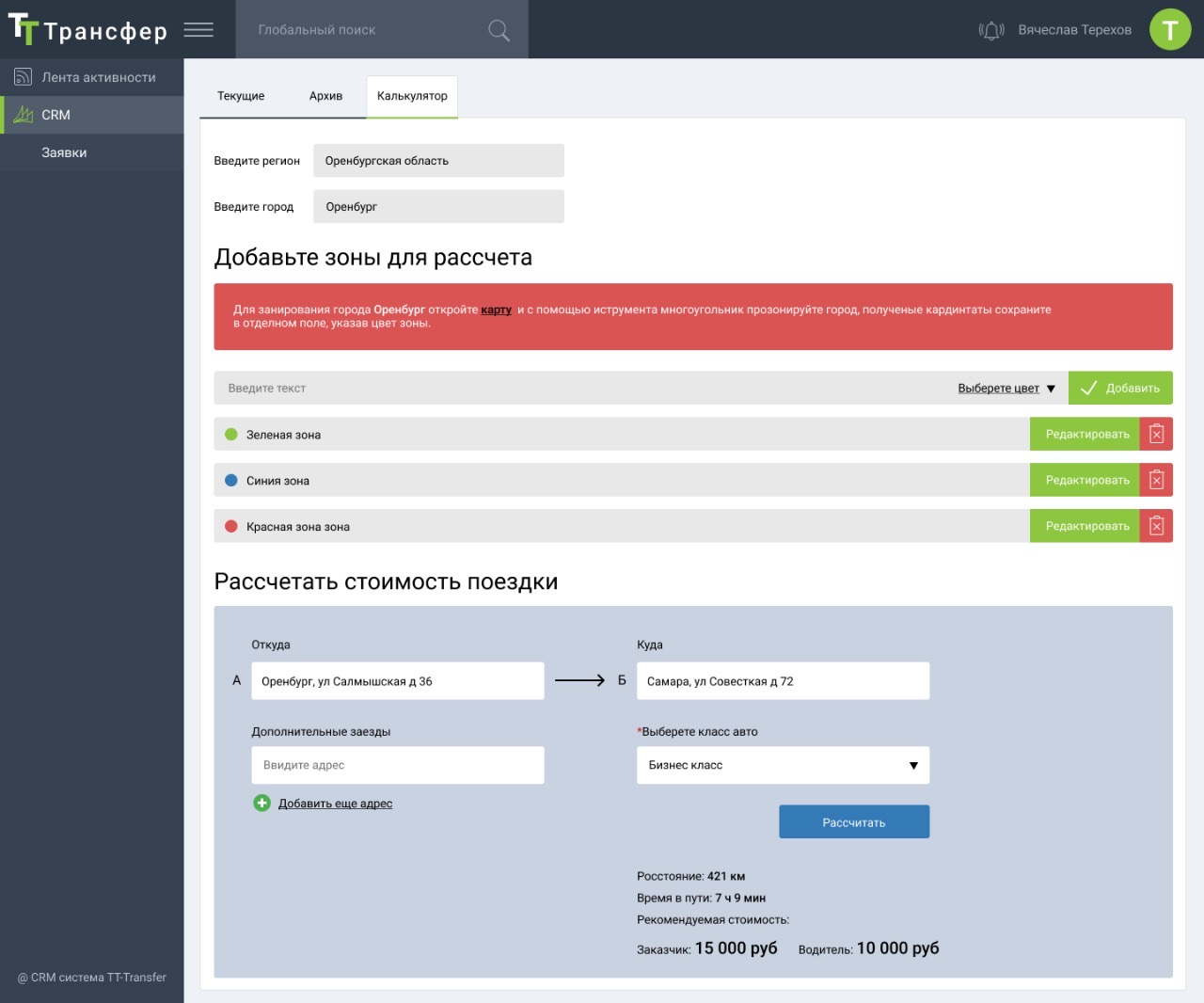Screen dimensions: 1204x1003
Task: Click the green user avatar T
Action: 1170,29
